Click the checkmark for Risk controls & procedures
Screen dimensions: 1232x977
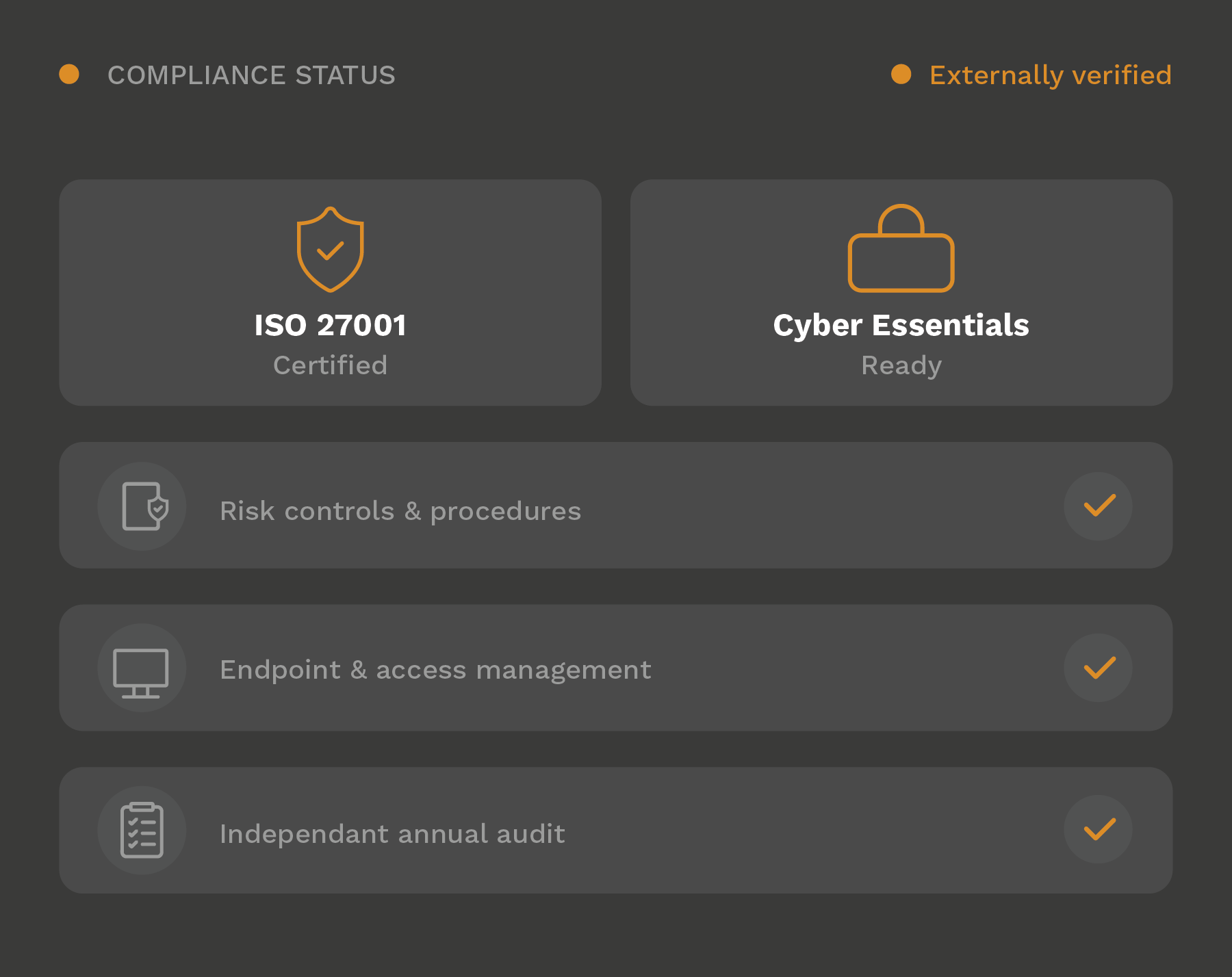tap(1099, 506)
